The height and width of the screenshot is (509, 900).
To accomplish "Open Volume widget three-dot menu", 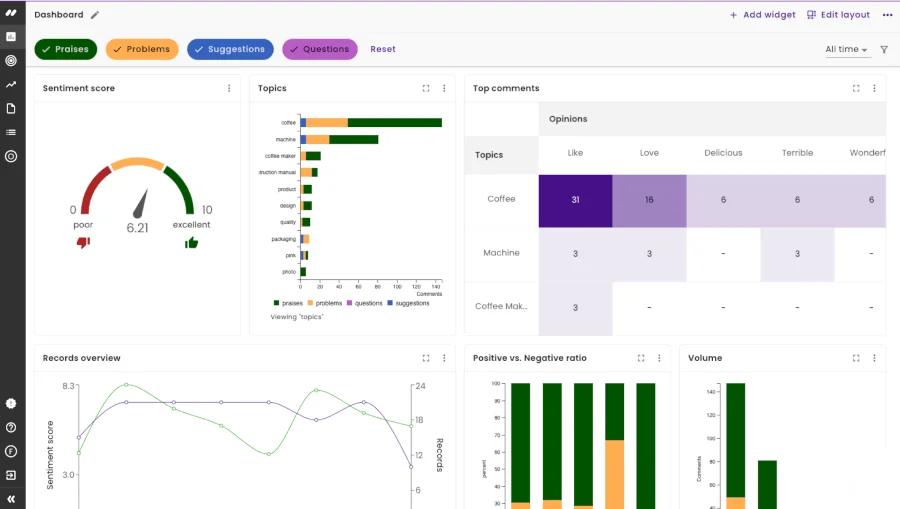I will tap(874, 358).
